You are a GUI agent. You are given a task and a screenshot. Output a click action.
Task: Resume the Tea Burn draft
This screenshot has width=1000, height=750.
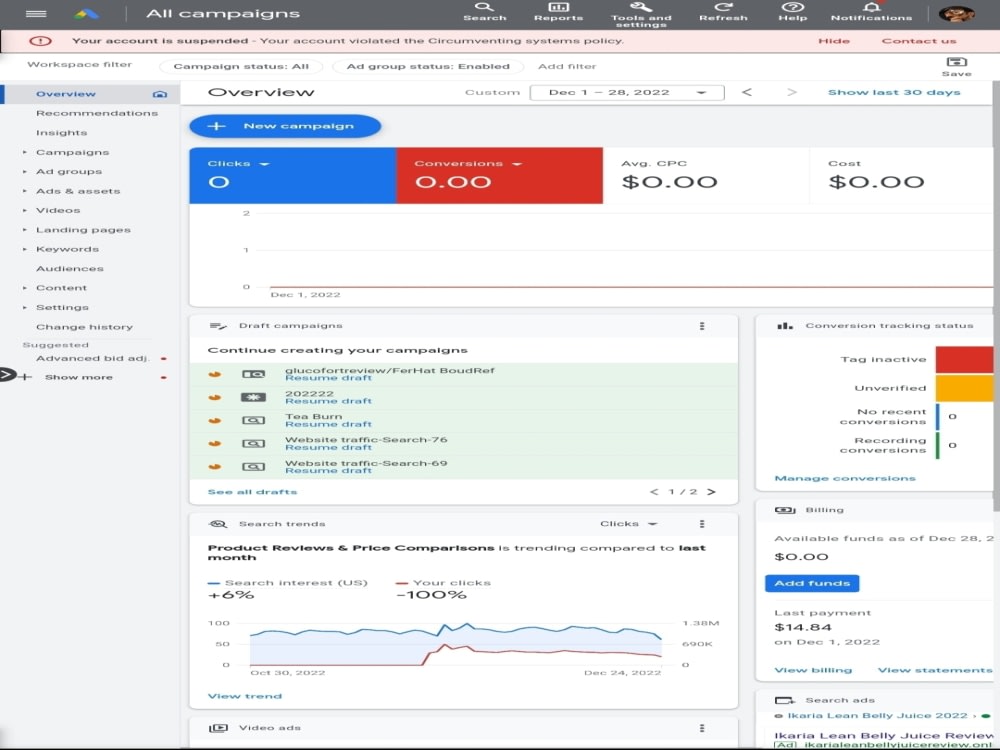328,424
